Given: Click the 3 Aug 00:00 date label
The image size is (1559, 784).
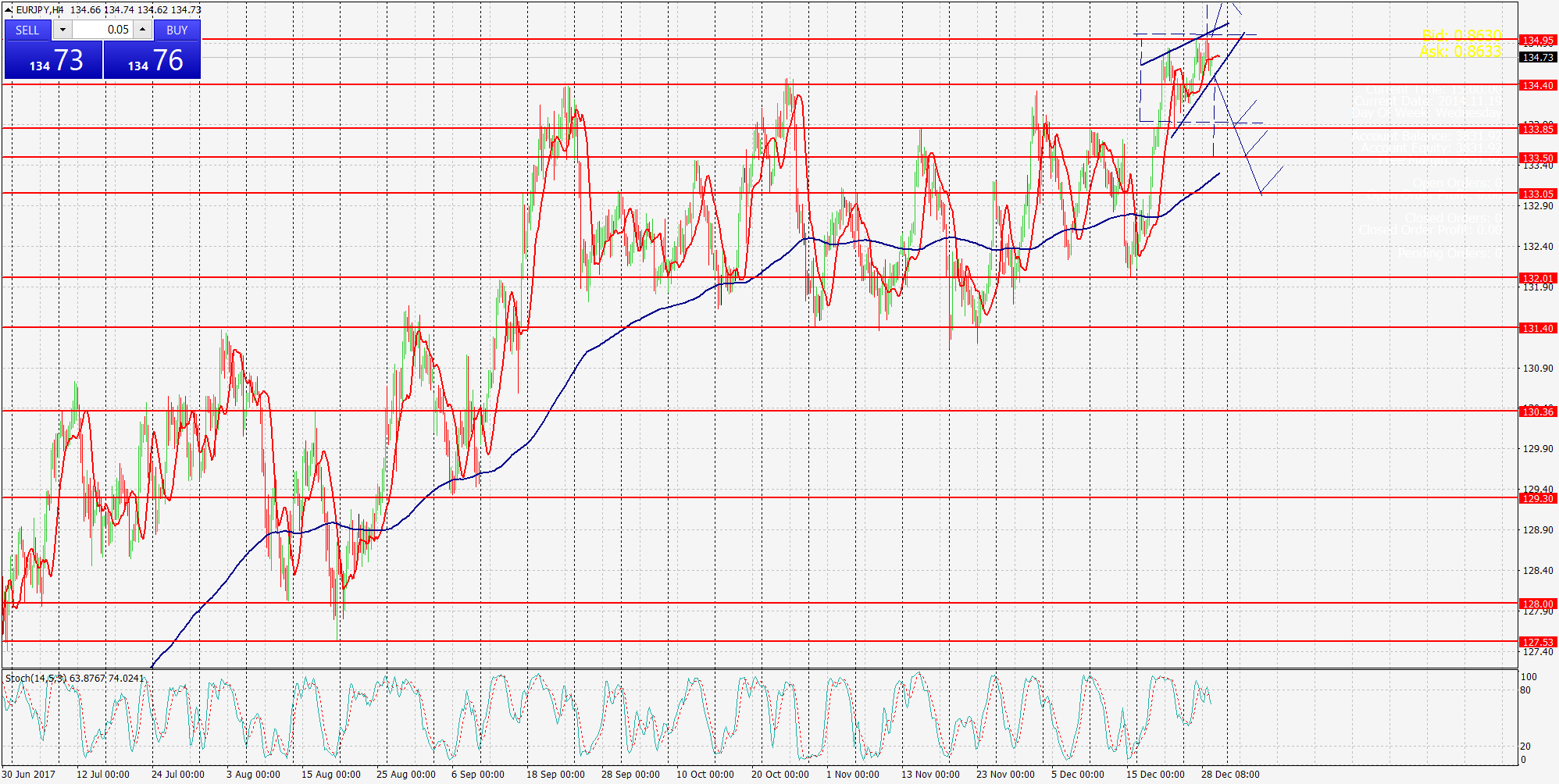Looking at the screenshot, I should (x=253, y=775).
